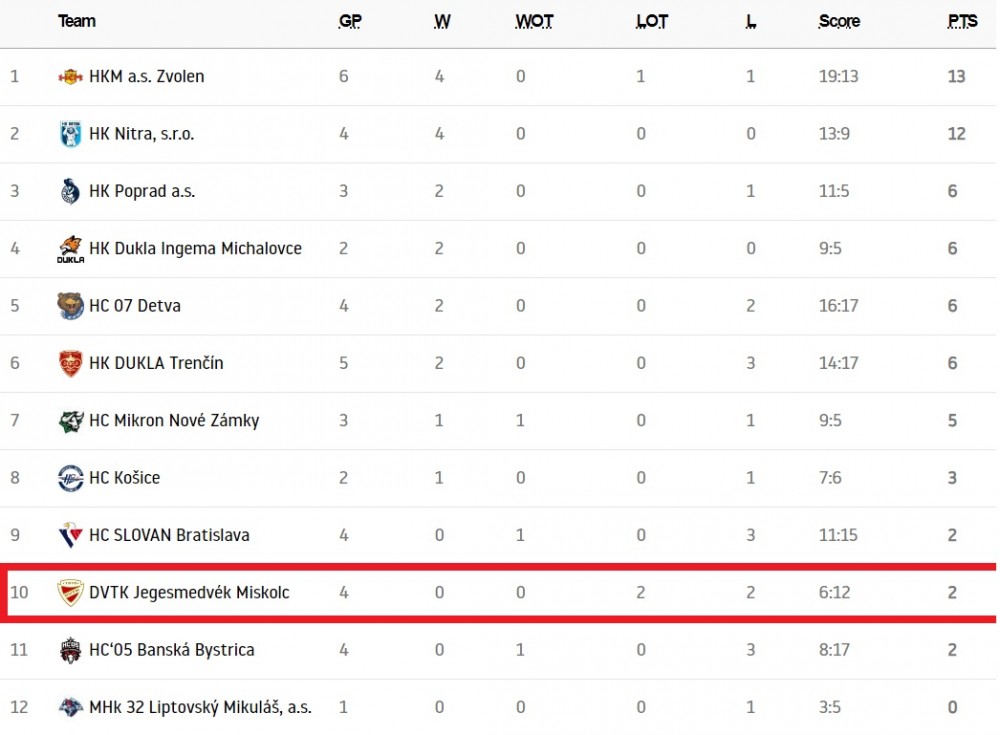The width and height of the screenshot is (1000, 735).
Task: Click the HC 07 Detva bear logo
Action: tap(70, 306)
